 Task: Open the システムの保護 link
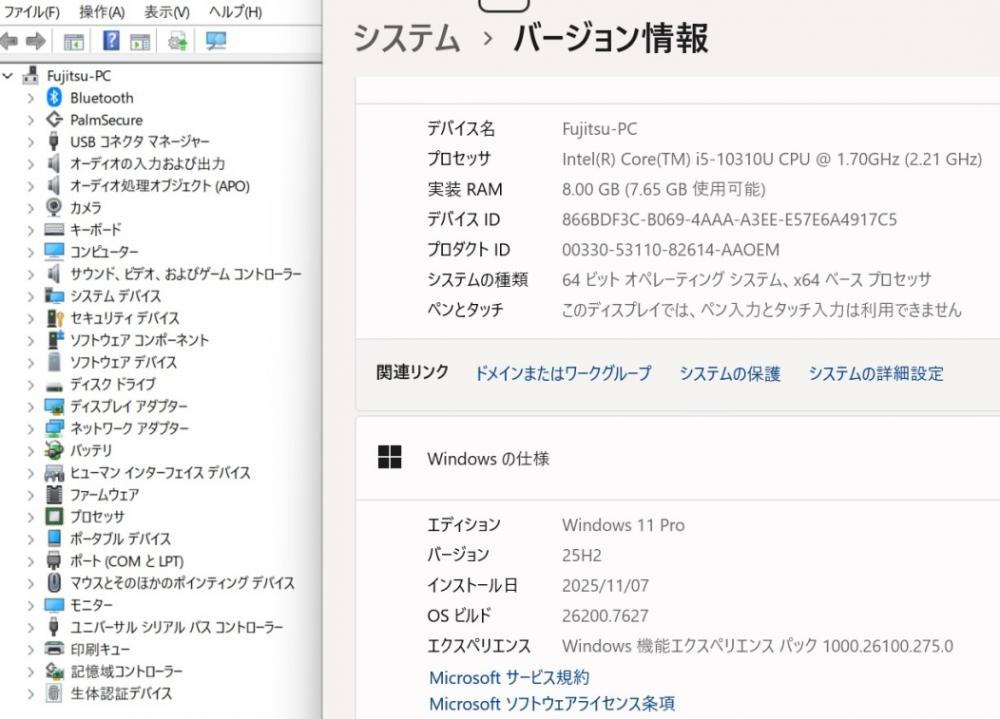click(729, 374)
